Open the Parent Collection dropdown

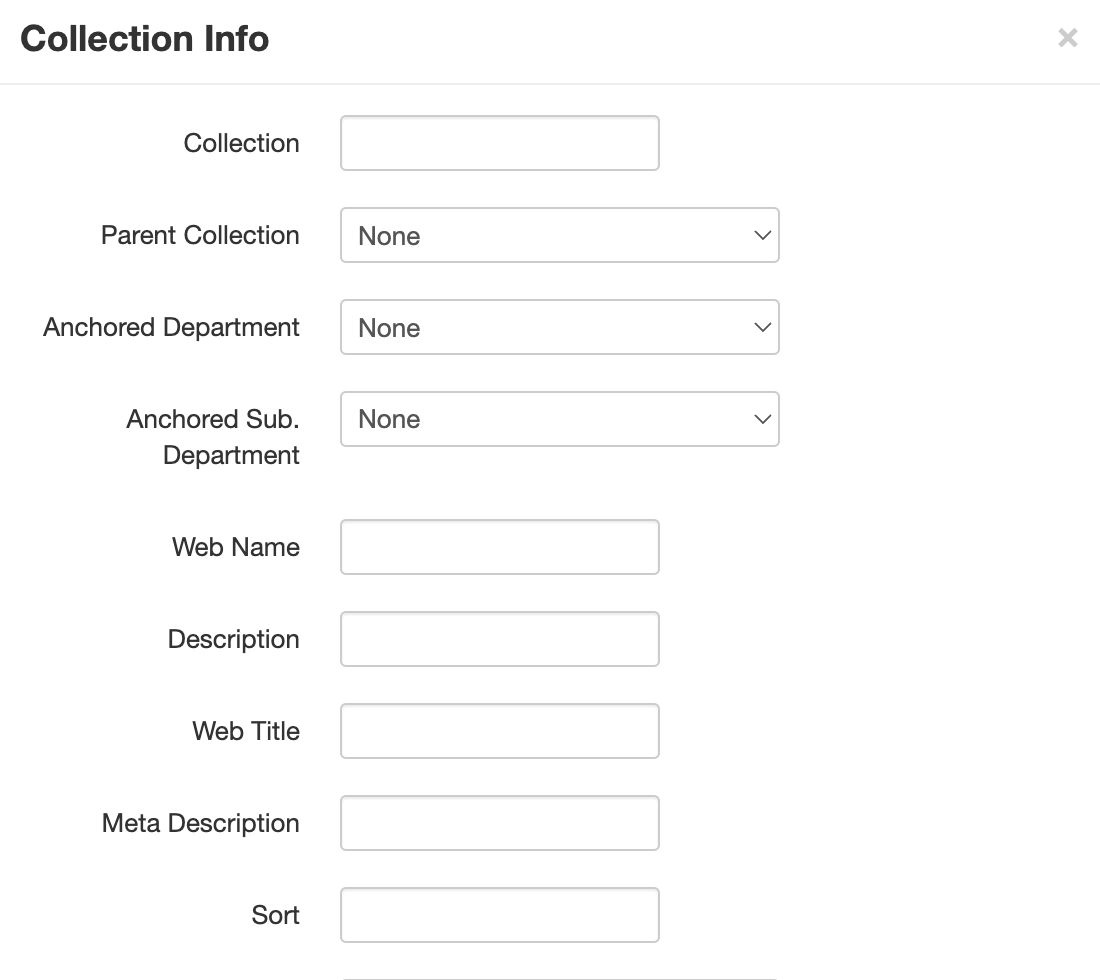[x=559, y=235]
